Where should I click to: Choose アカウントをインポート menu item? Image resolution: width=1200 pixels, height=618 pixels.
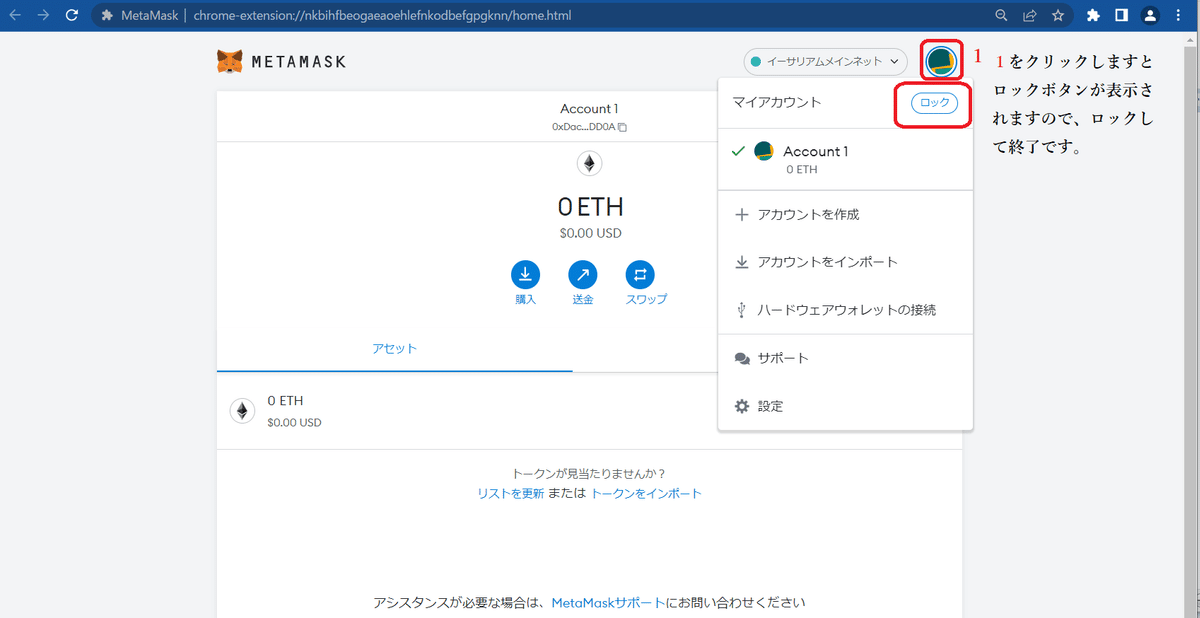[x=845, y=262]
